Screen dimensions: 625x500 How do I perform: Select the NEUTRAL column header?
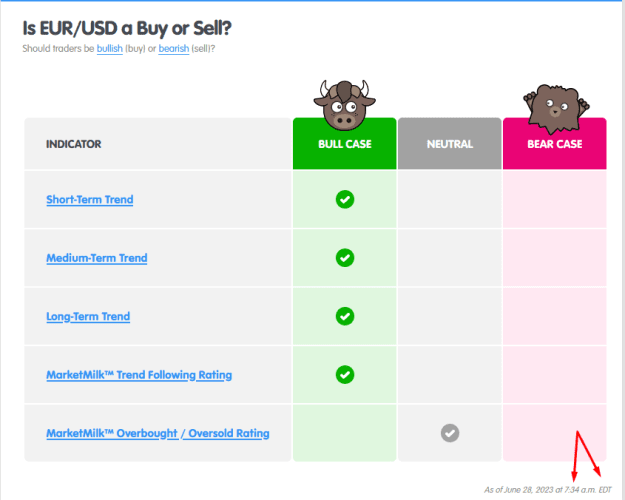[450, 144]
